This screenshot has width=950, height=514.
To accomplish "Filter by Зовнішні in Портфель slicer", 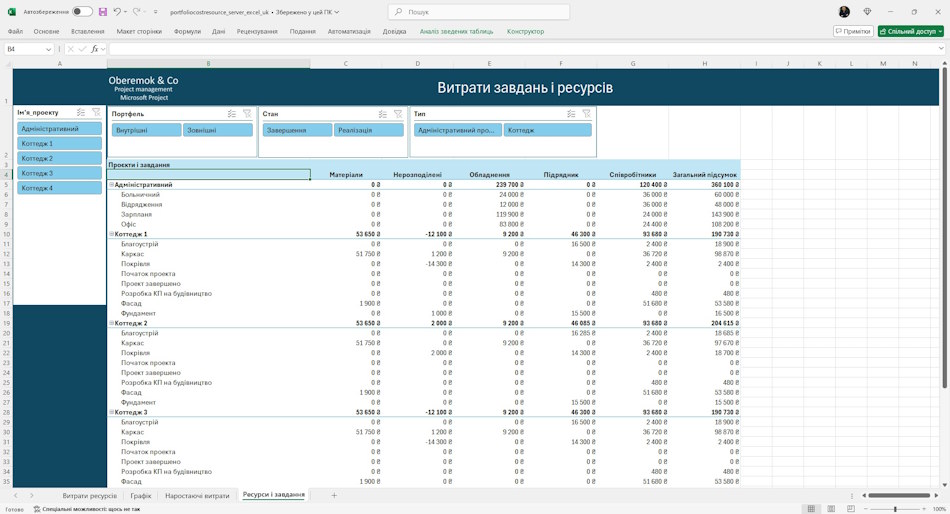I will (x=218, y=130).
